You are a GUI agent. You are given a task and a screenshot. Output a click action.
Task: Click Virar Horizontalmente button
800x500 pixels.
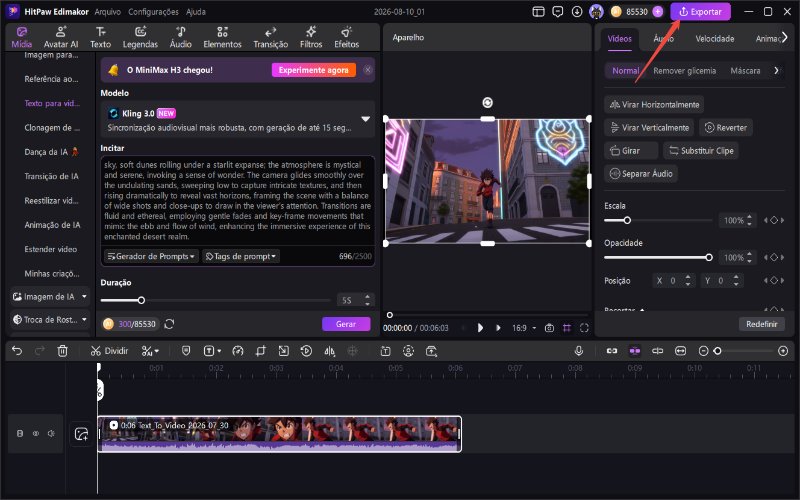point(654,105)
